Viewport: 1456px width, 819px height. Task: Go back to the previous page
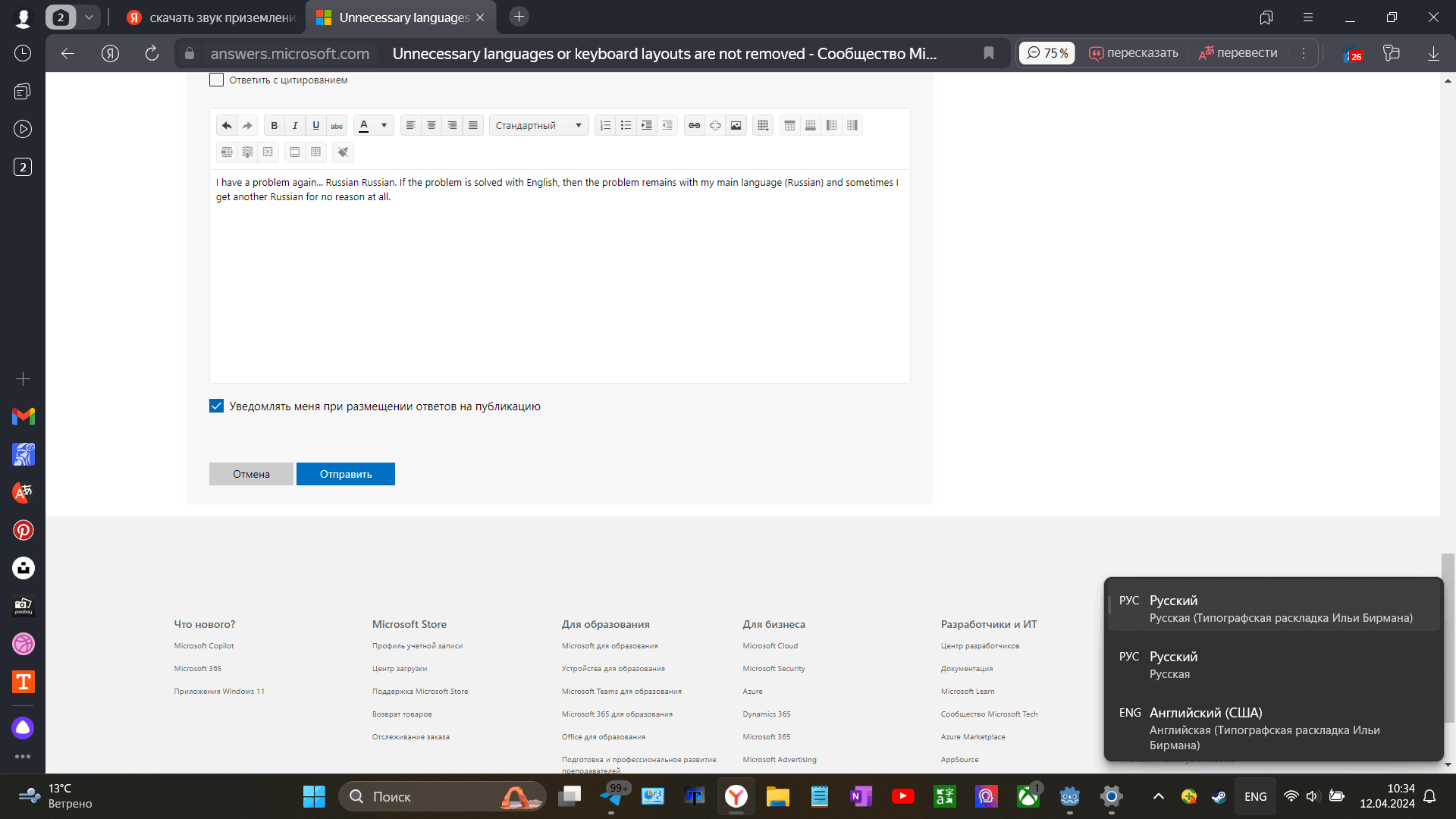67,53
